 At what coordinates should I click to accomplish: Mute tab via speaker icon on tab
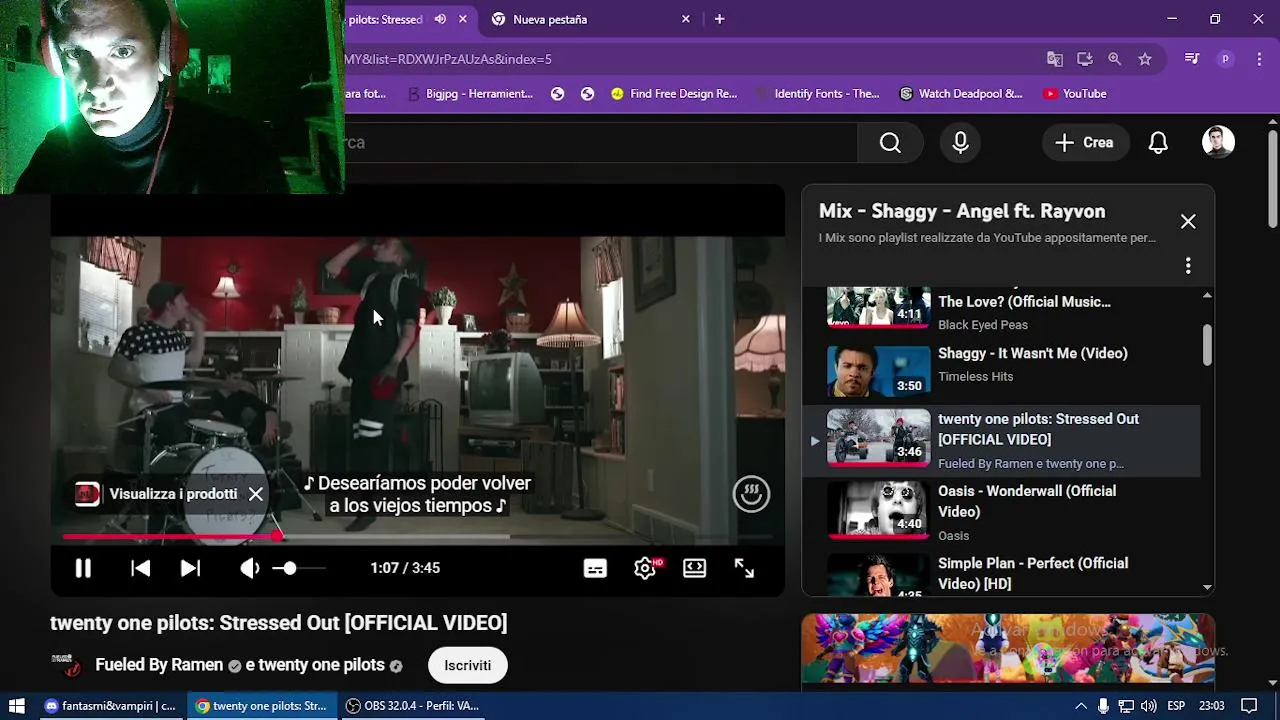[440, 19]
